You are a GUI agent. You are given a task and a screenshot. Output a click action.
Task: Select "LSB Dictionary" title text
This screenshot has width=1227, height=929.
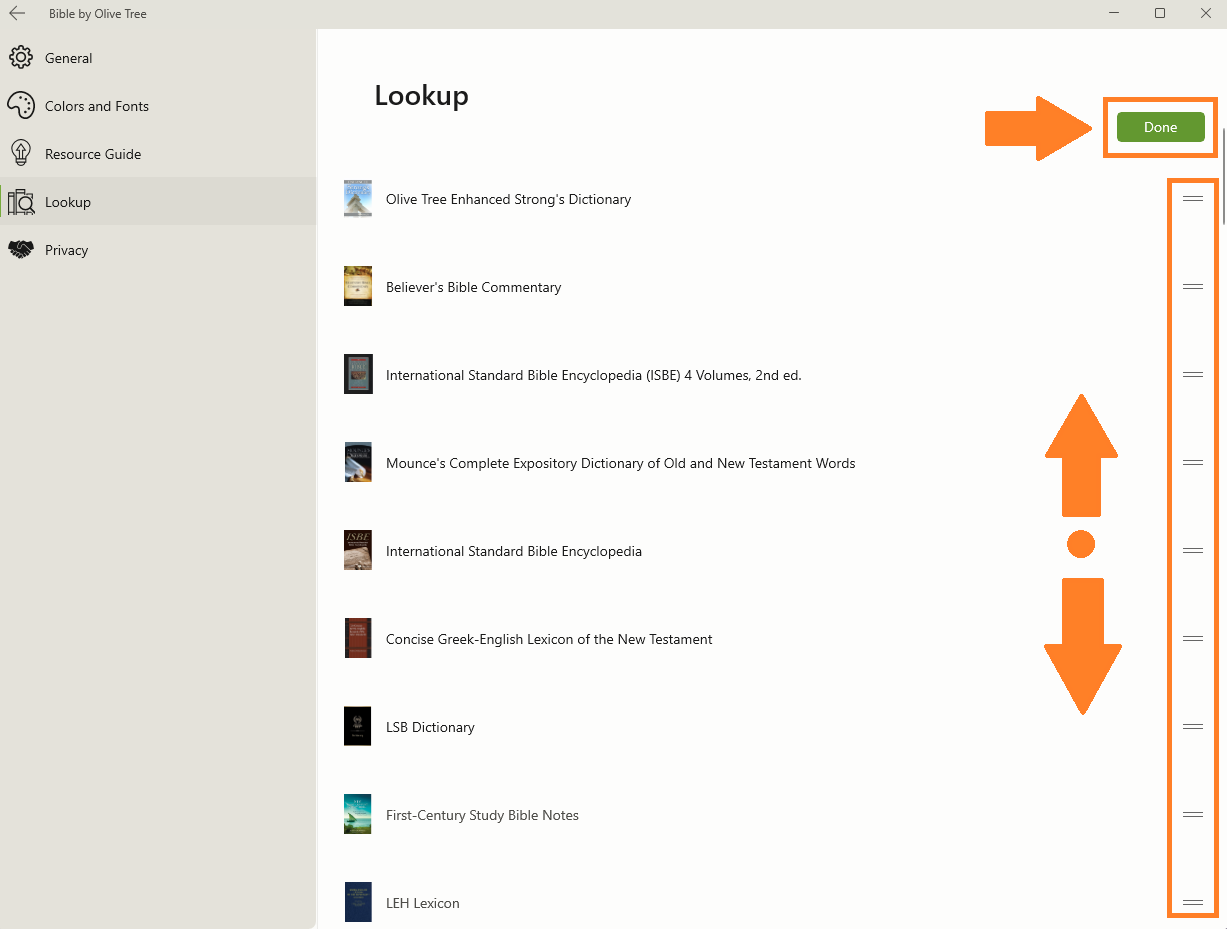pyautogui.click(x=430, y=727)
